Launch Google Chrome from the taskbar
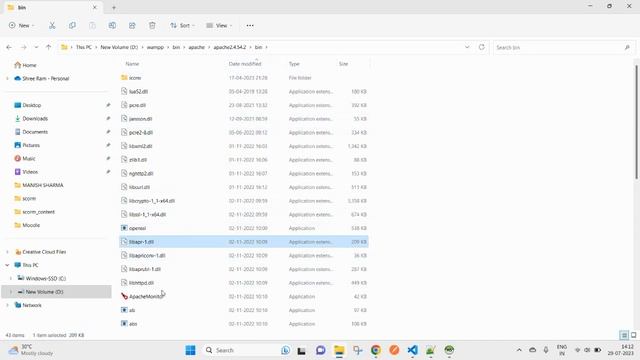The height and width of the screenshot is (360, 640). (x=376, y=350)
